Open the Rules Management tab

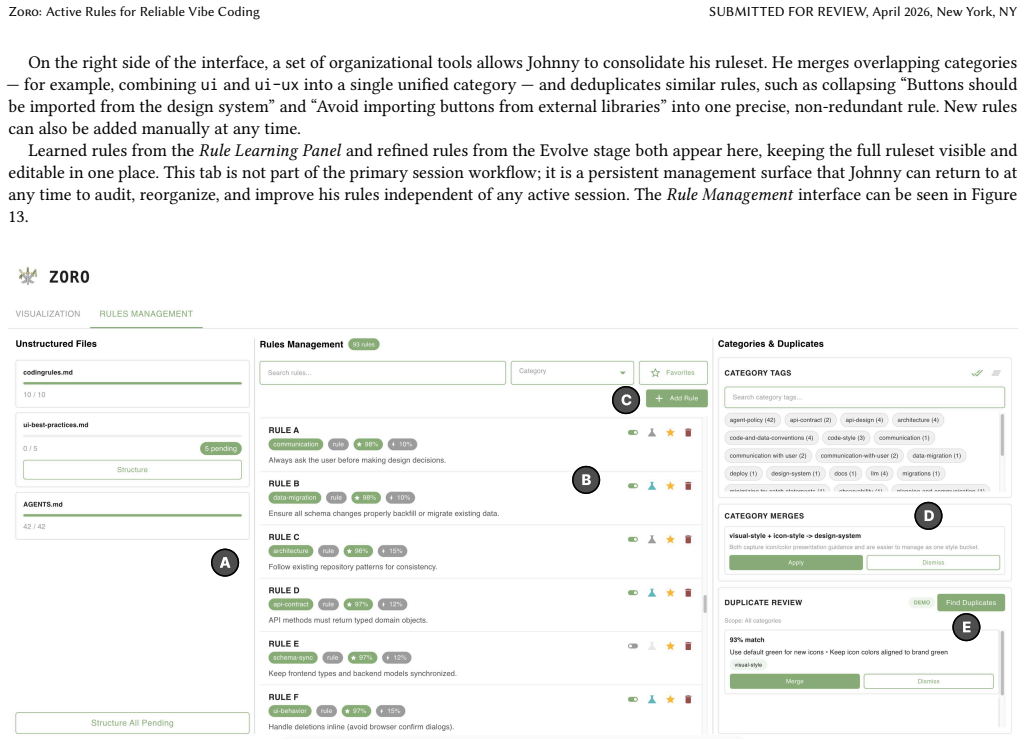pos(146,314)
